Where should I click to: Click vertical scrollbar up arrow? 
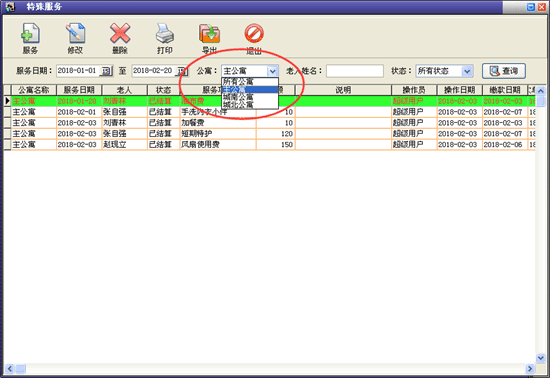[541, 91]
